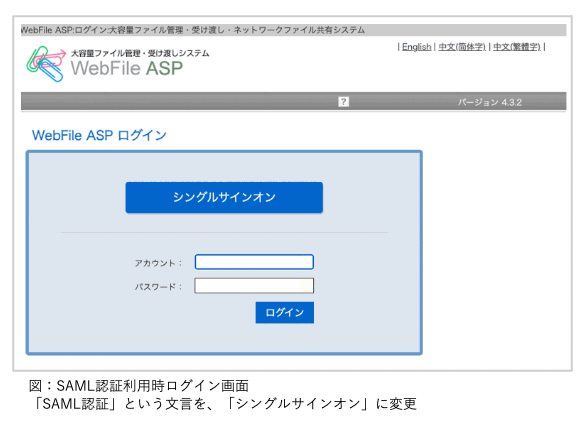The image size is (584, 430).
Task: Click the WebFile ASP ログイン heading
Action: [x=99, y=135]
